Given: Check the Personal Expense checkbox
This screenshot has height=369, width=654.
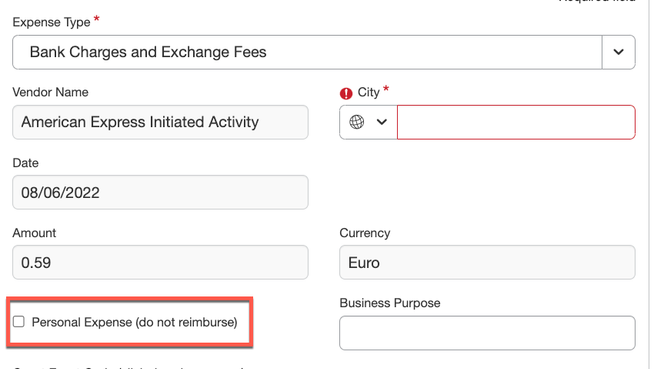Looking at the screenshot, I should [x=19, y=321].
